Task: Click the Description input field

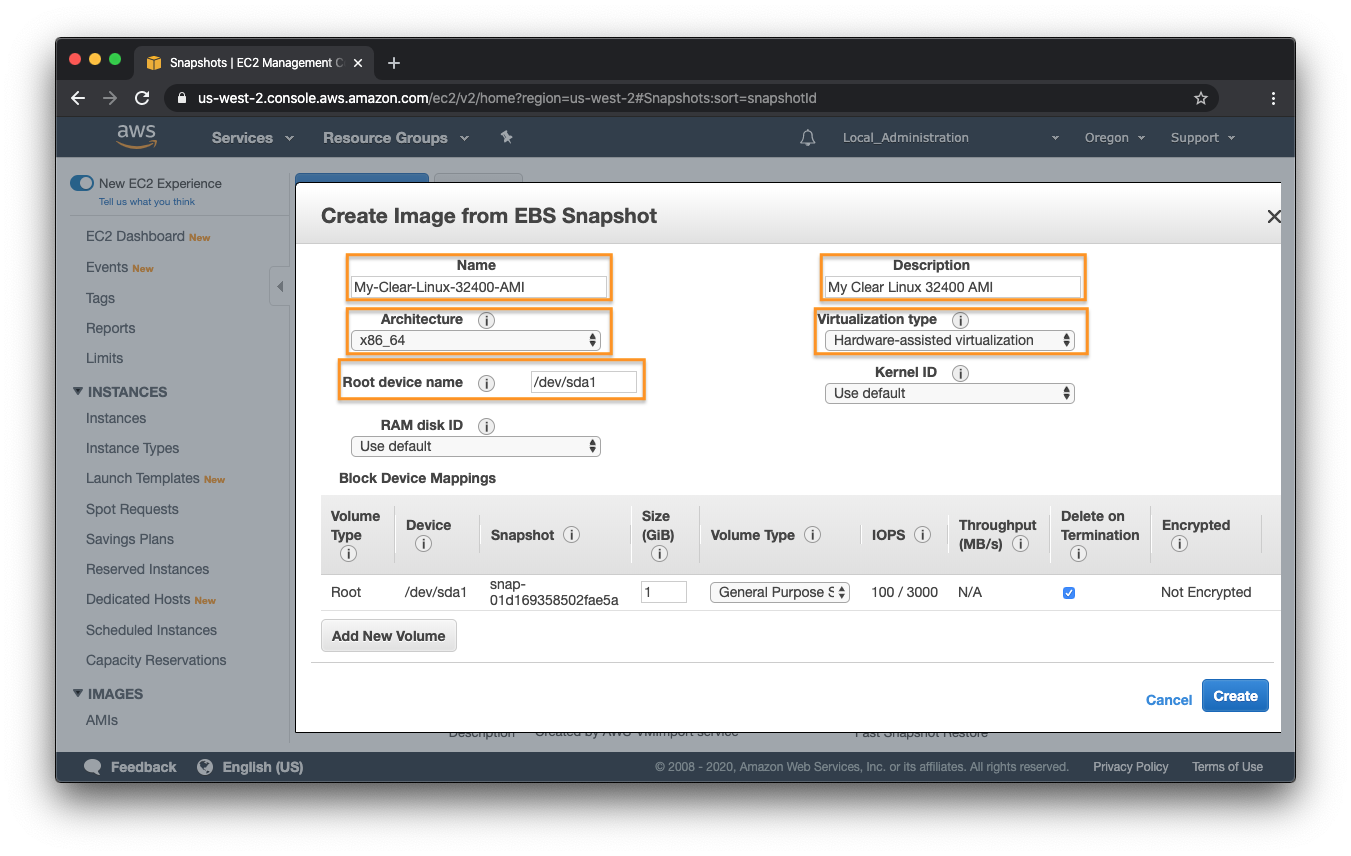Action: coord(953,287)
